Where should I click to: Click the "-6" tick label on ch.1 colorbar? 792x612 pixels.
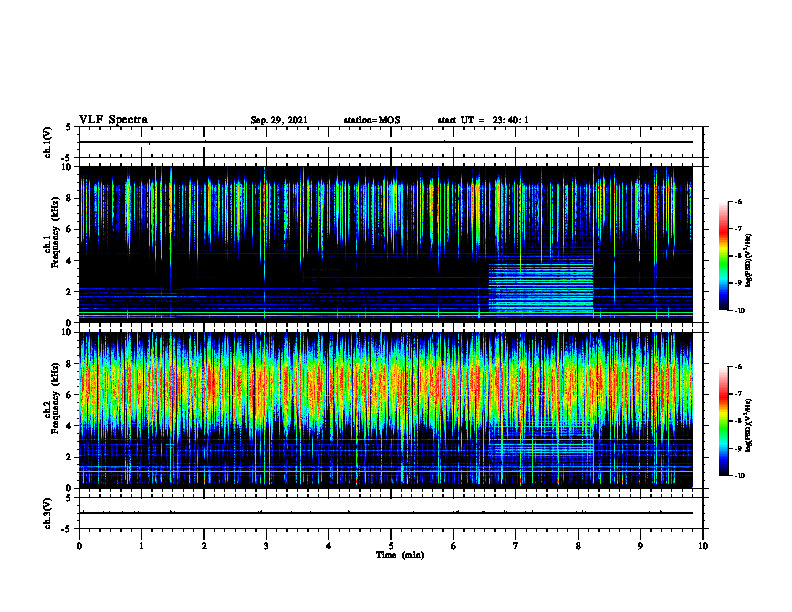pyautogui.click(x=738, y=202)
